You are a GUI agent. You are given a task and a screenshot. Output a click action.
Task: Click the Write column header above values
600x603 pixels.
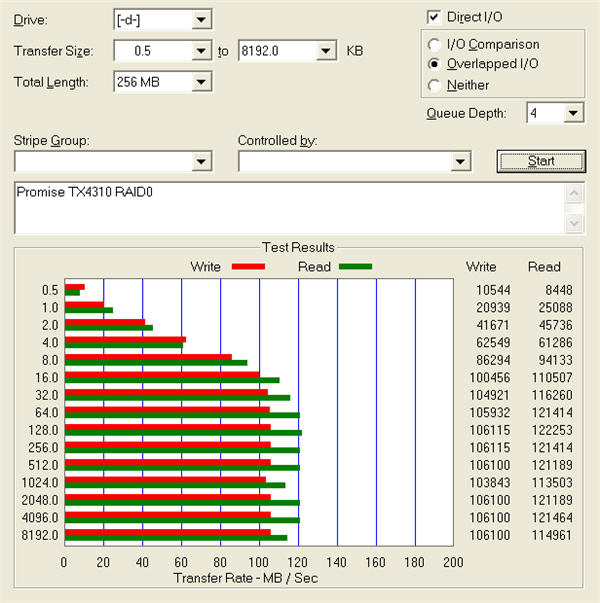point(481,267)
